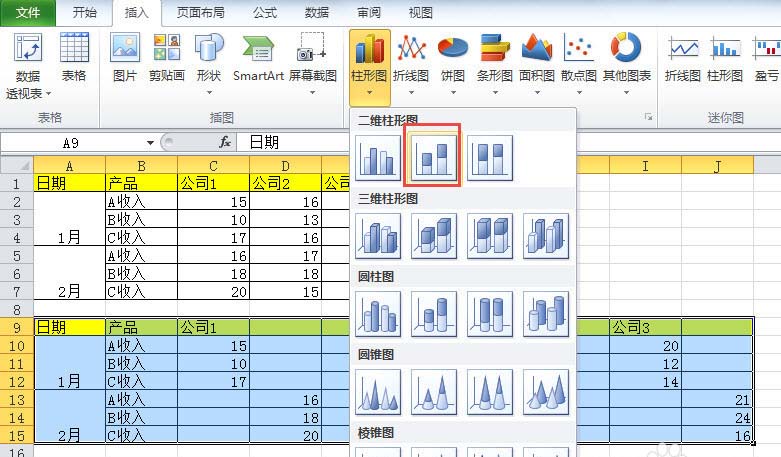Select cell B10 containing A收入
Viewport: 781px width, 457px height.
tap(141, 345)
